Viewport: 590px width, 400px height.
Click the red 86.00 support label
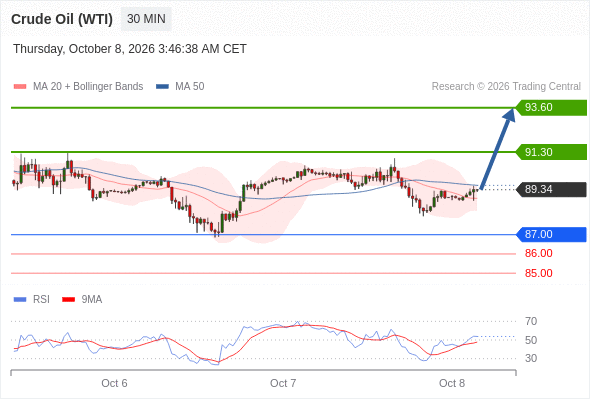tap(538, 254)
